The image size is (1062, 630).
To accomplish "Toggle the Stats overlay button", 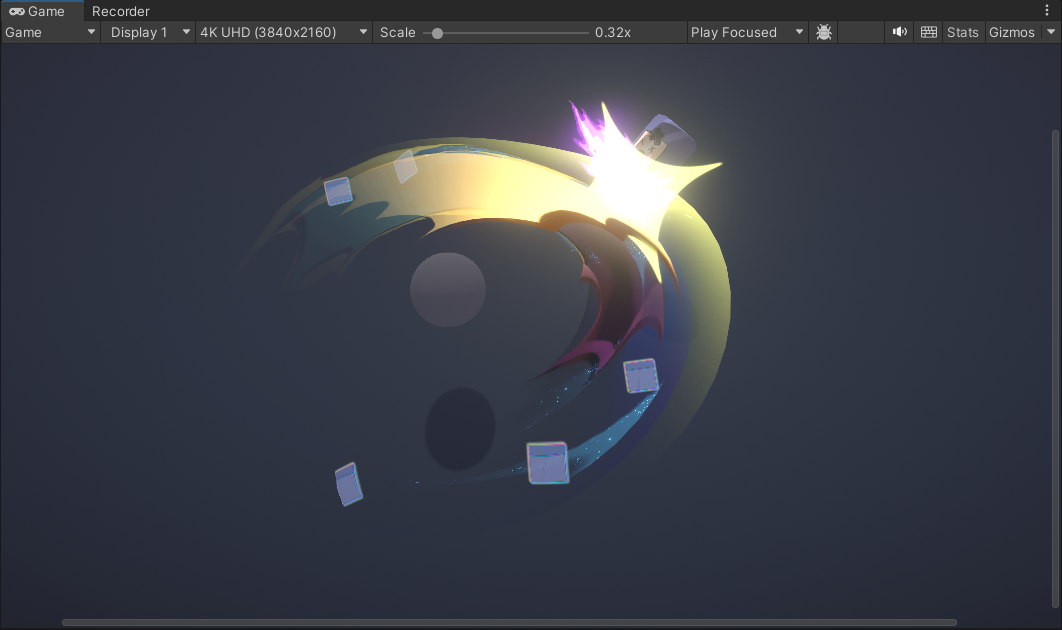I will coord(962,32).
